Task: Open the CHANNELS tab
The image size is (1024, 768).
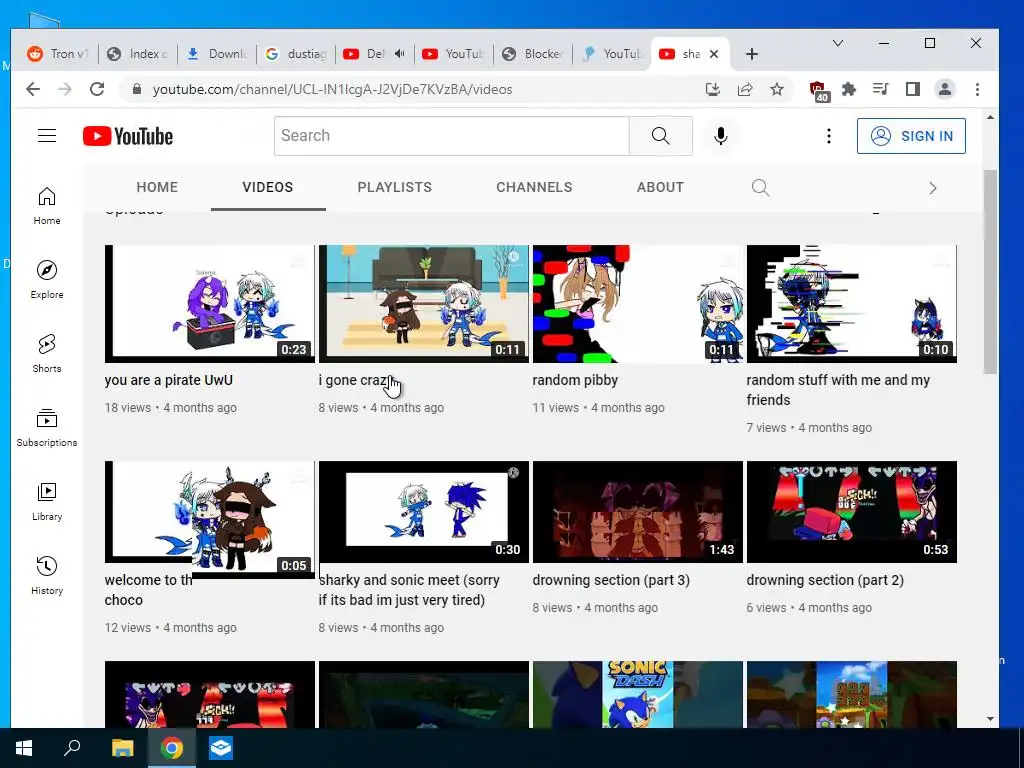Action: (534, 187)
